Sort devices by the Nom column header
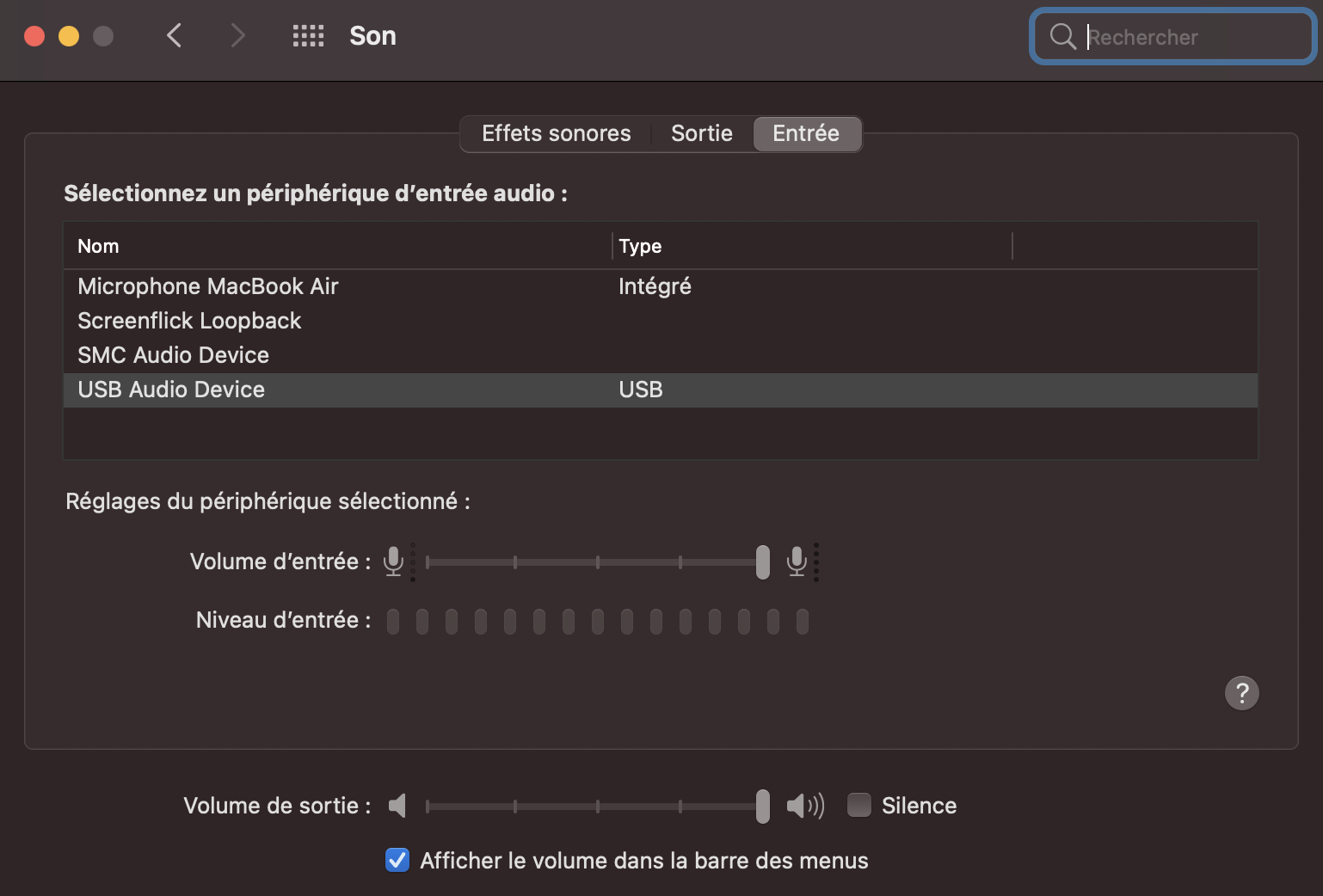This screenshot has height=896, width=1323. tap(337, 246)
